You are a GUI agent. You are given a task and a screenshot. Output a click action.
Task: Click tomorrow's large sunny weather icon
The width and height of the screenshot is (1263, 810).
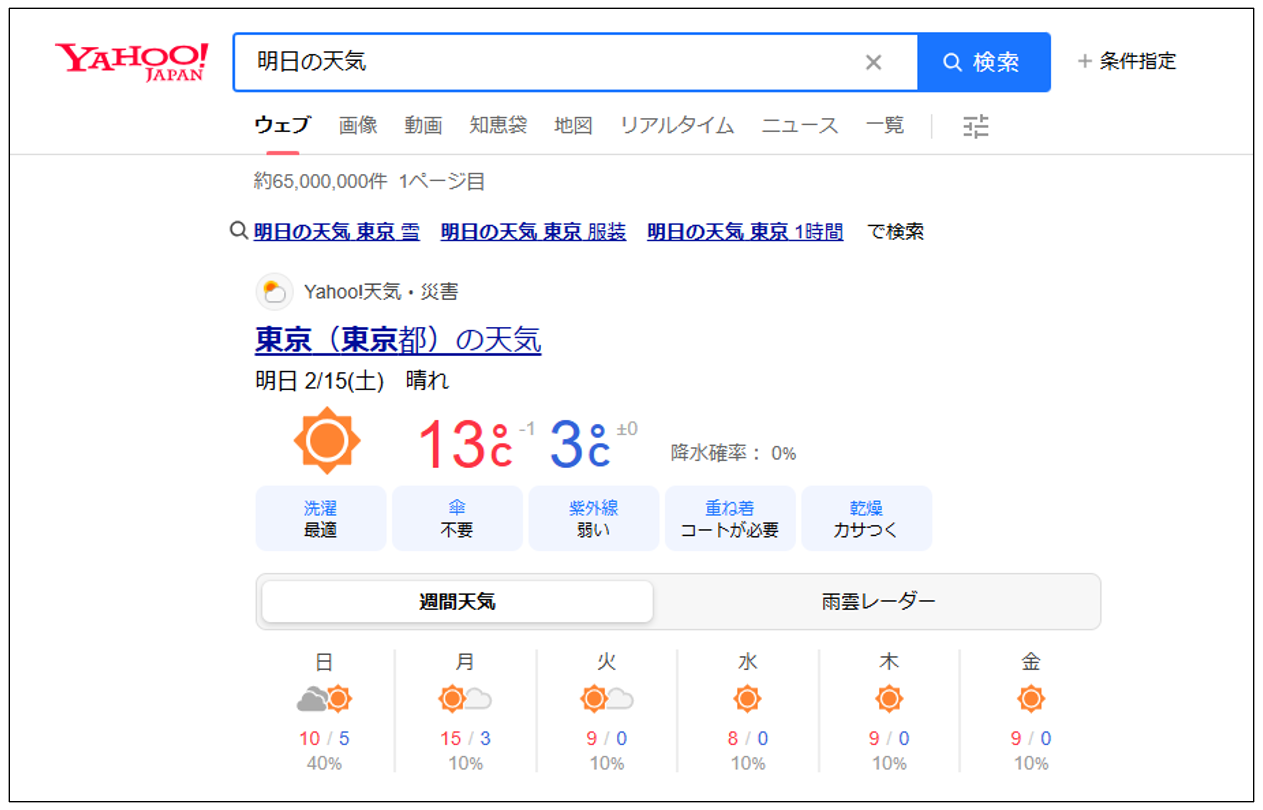(327, 440)
